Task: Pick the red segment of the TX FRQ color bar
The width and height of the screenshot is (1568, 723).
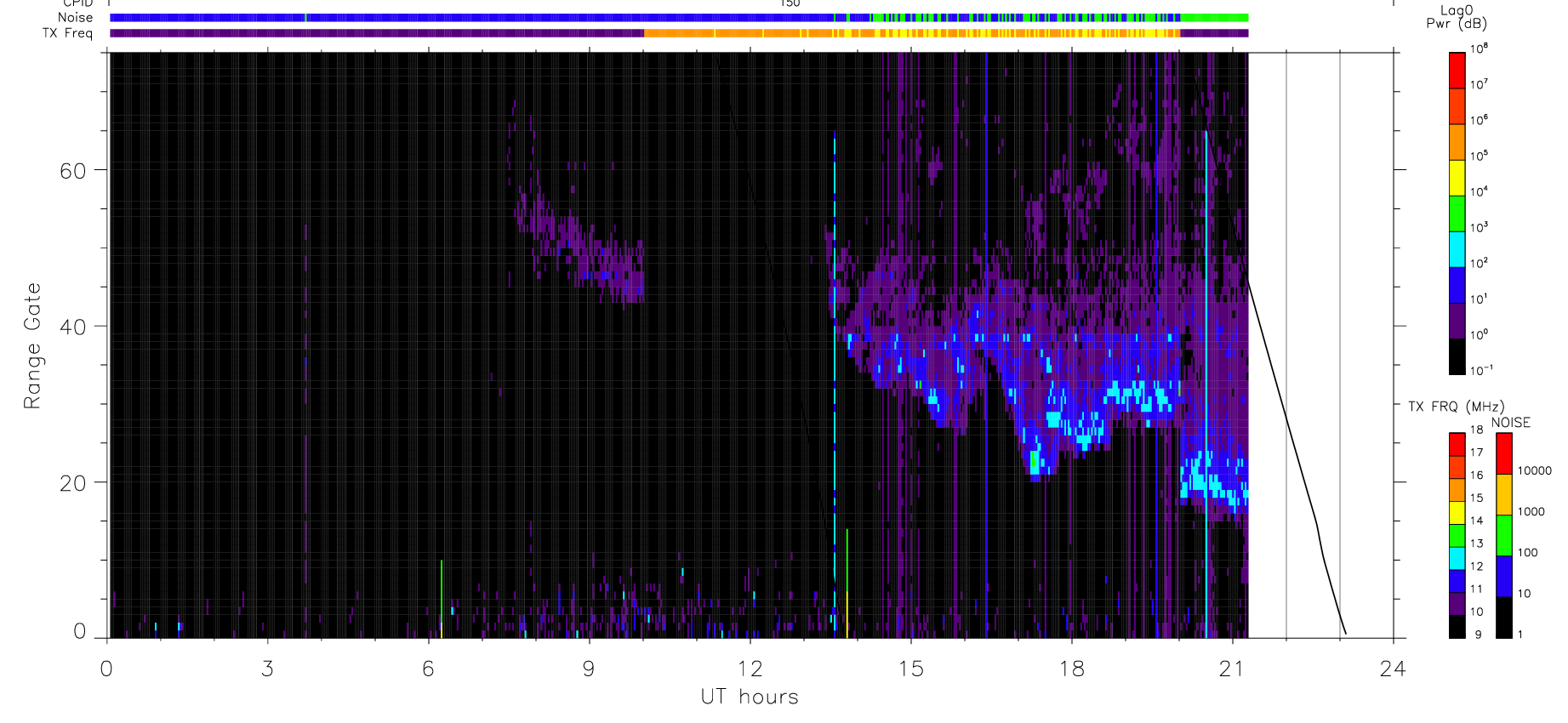Action: point(1457,445)
